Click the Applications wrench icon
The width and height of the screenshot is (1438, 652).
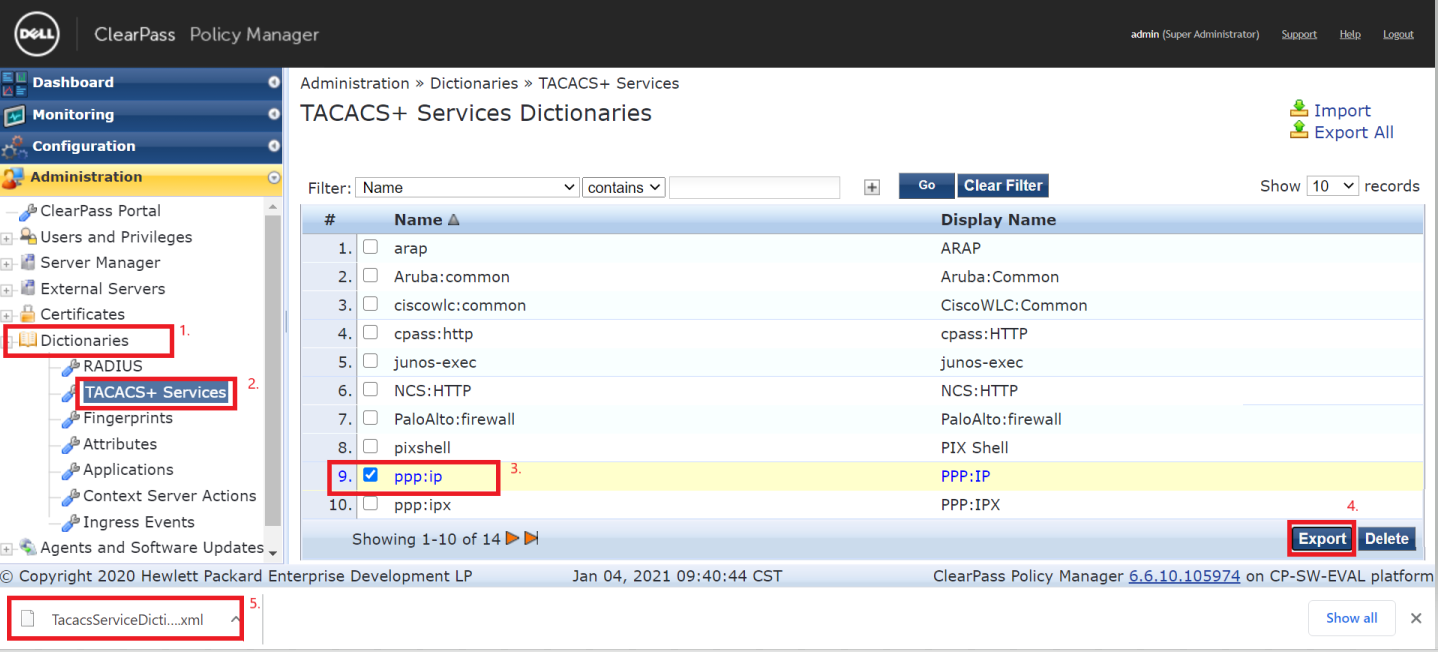pos(71,471)
